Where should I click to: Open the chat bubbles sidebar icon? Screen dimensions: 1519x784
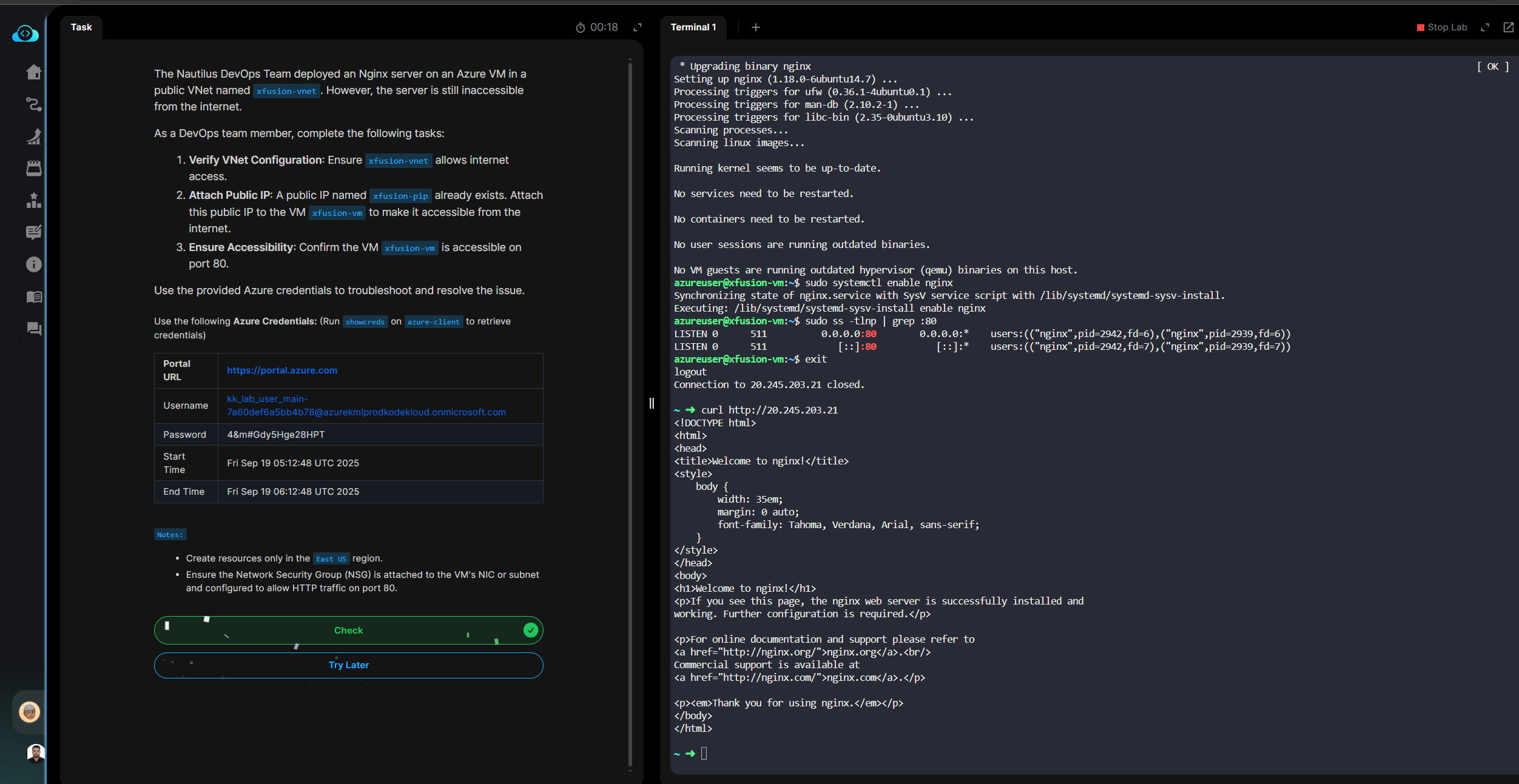34,329
